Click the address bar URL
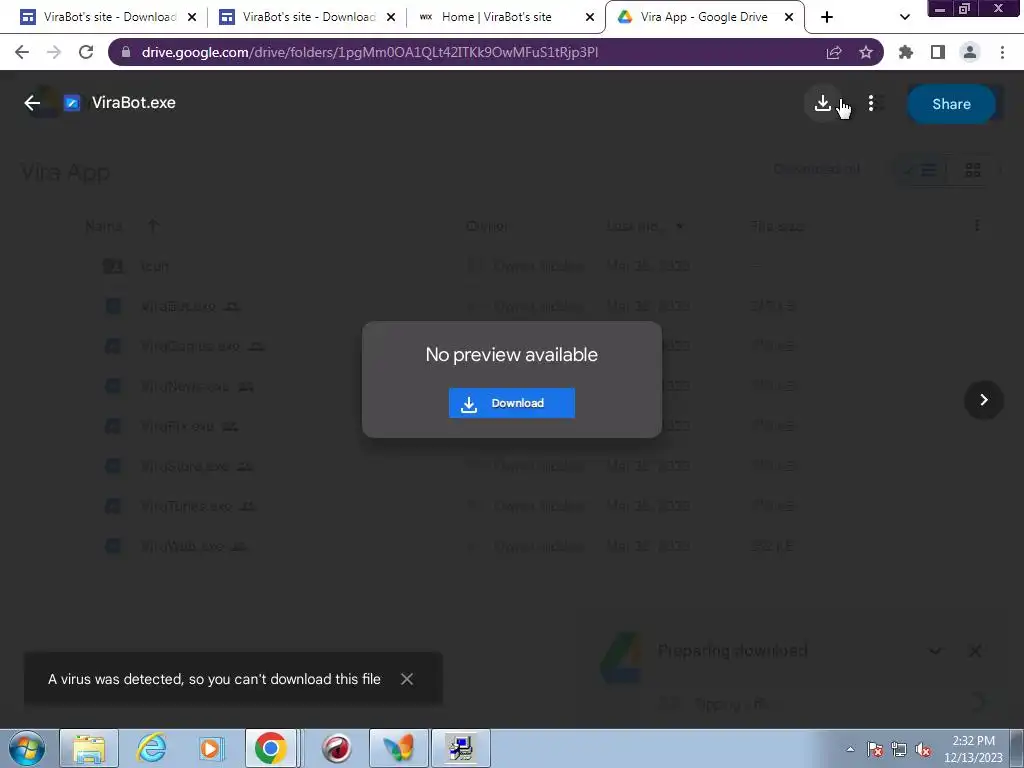 pyautogui.click(x=370, y=52)
